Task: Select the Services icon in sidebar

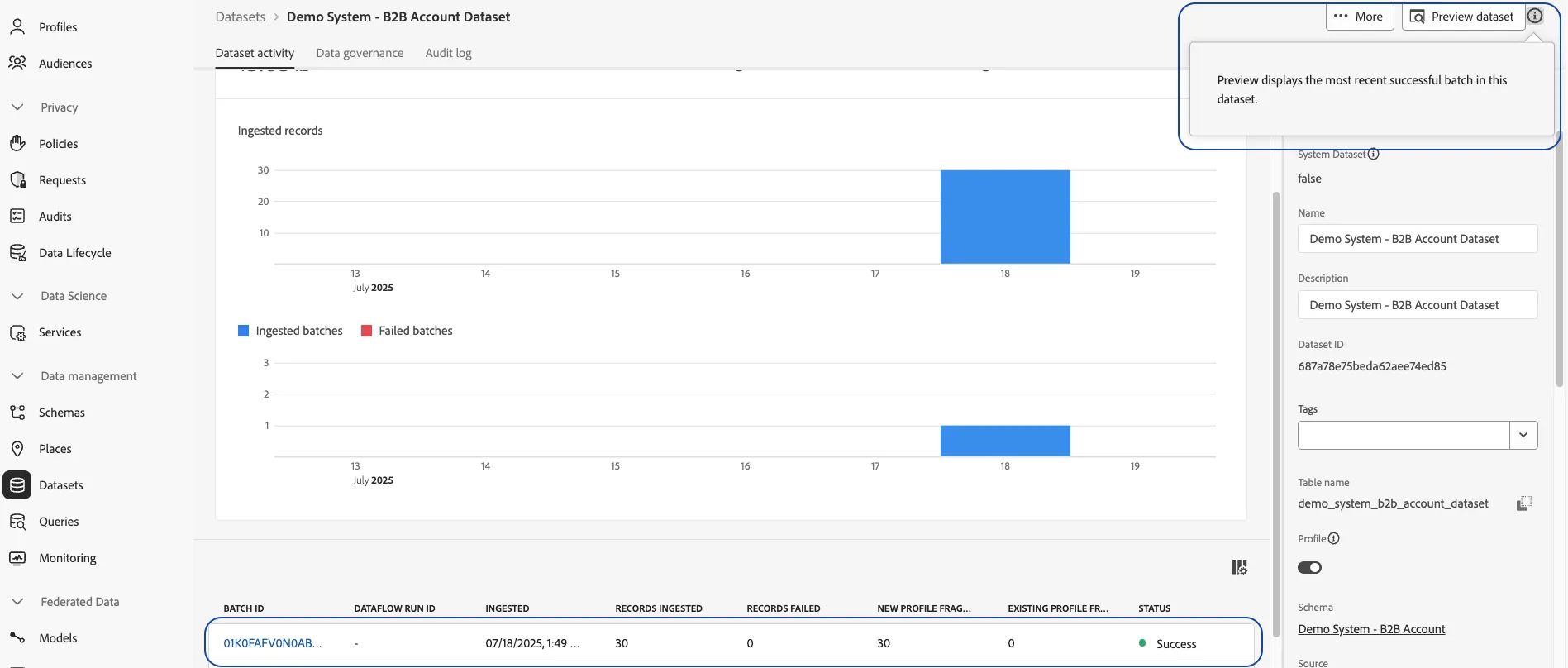Action: click(x=17, y=332)
